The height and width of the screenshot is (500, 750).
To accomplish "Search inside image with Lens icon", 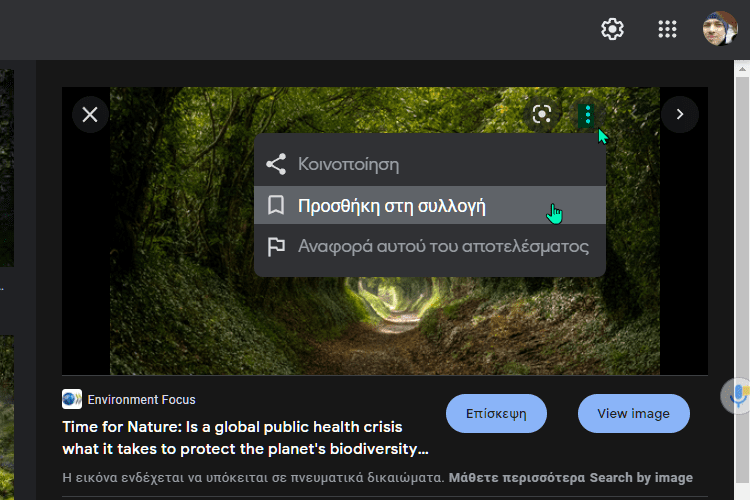I will pyautogui.click(x=542, y=114).
